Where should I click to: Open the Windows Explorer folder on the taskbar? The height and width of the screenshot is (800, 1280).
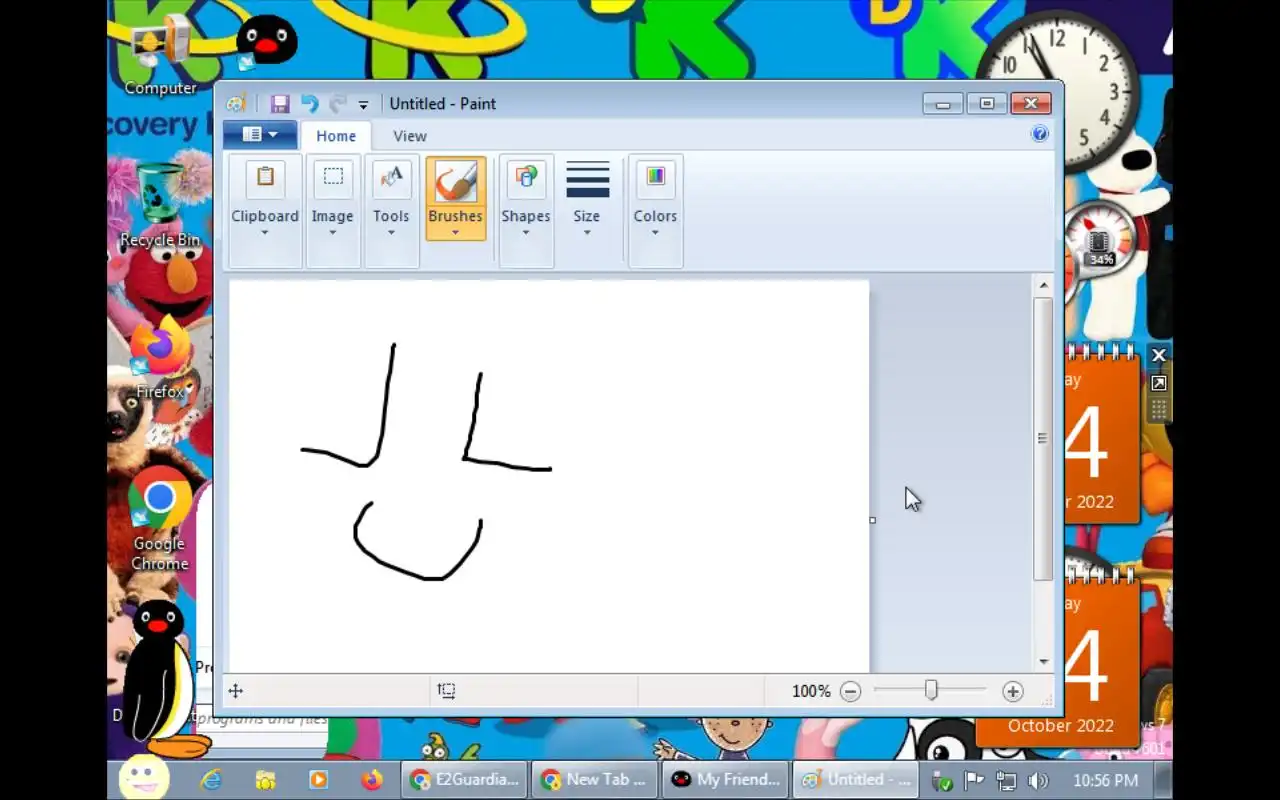click(x=265, y=780)
